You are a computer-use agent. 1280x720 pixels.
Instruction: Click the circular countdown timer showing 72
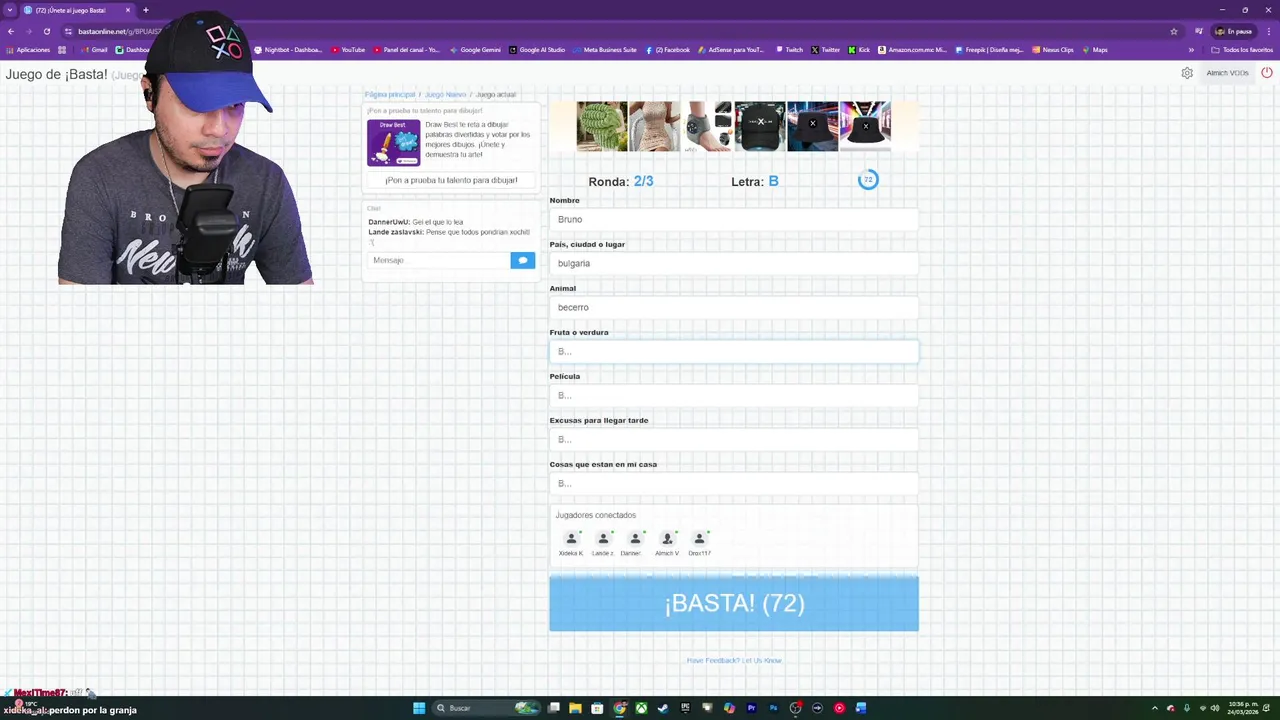(x=868, y=180)
